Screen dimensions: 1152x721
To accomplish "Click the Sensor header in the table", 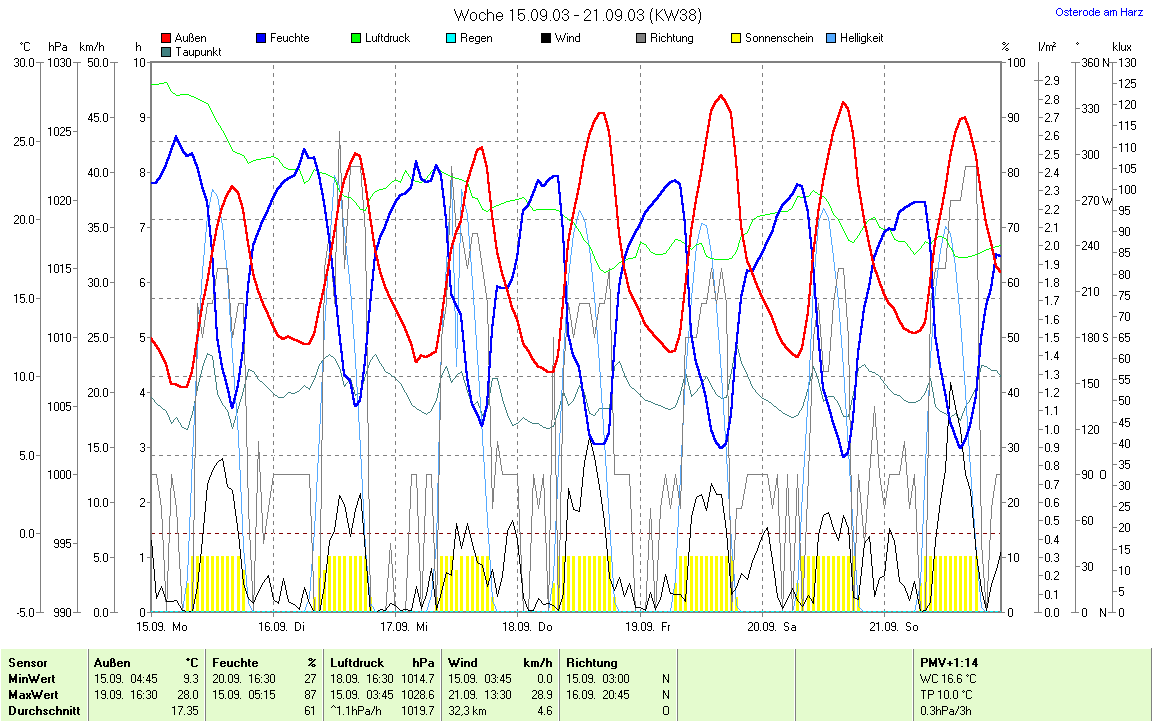I will coord(27,662).
